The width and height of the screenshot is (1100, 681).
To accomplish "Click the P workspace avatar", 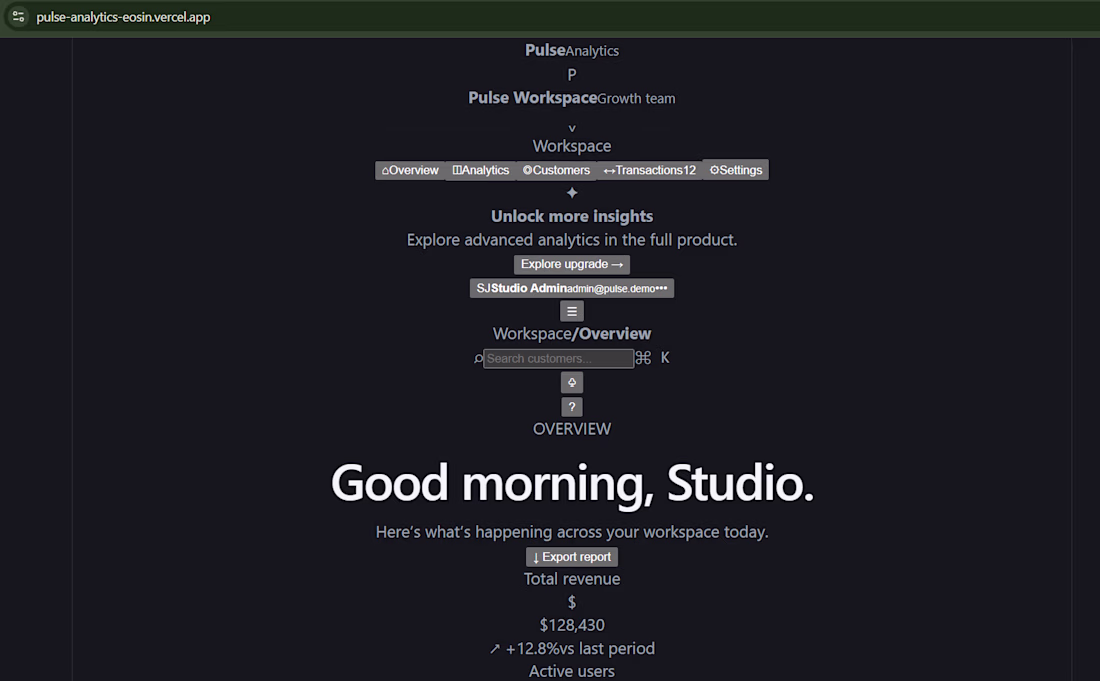I will [x=572, y=74].
